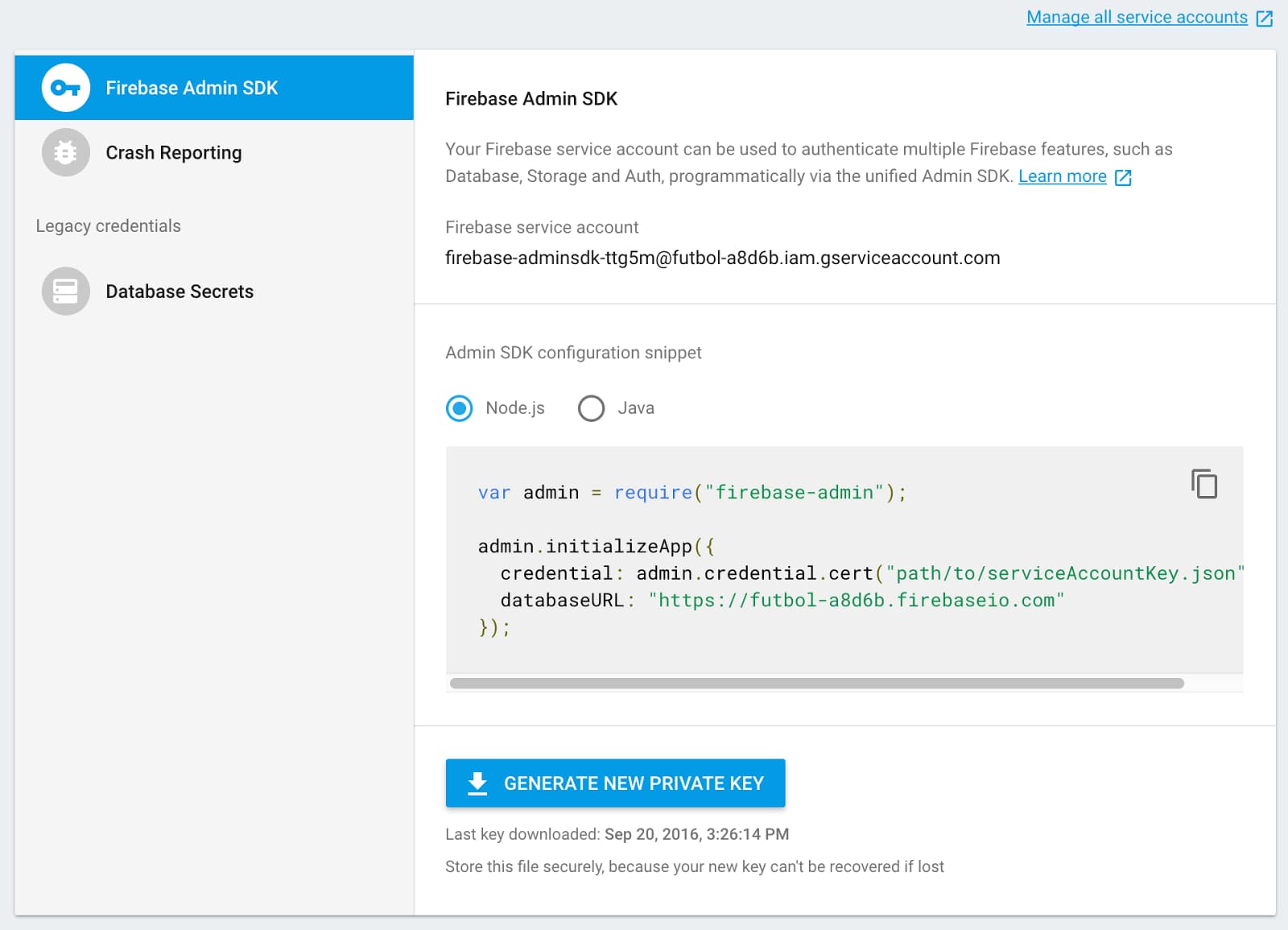Screen dimensions: 1288x930
Task: Click the database icon beside Database Secrets
Action: click(65, 291)
